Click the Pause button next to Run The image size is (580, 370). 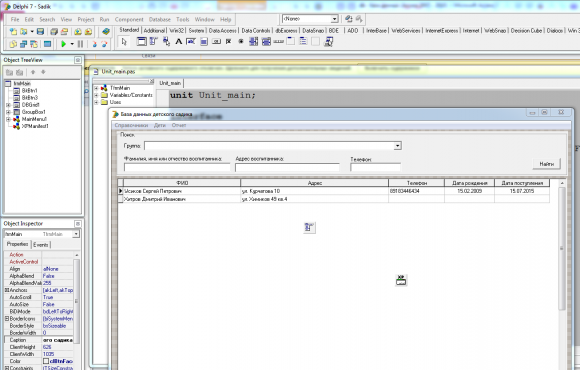(x=80, y=44)
